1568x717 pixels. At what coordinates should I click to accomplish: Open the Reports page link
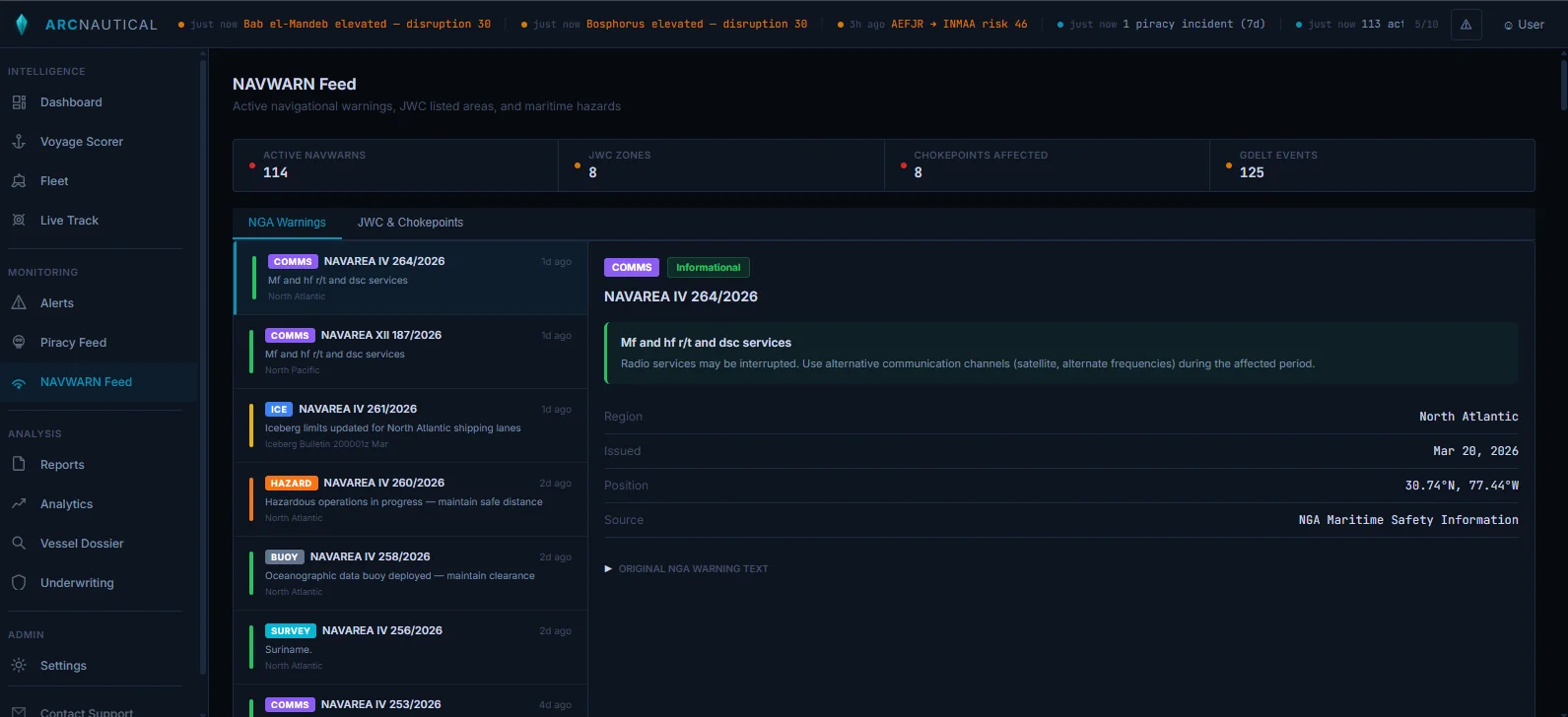coord(62,465)
